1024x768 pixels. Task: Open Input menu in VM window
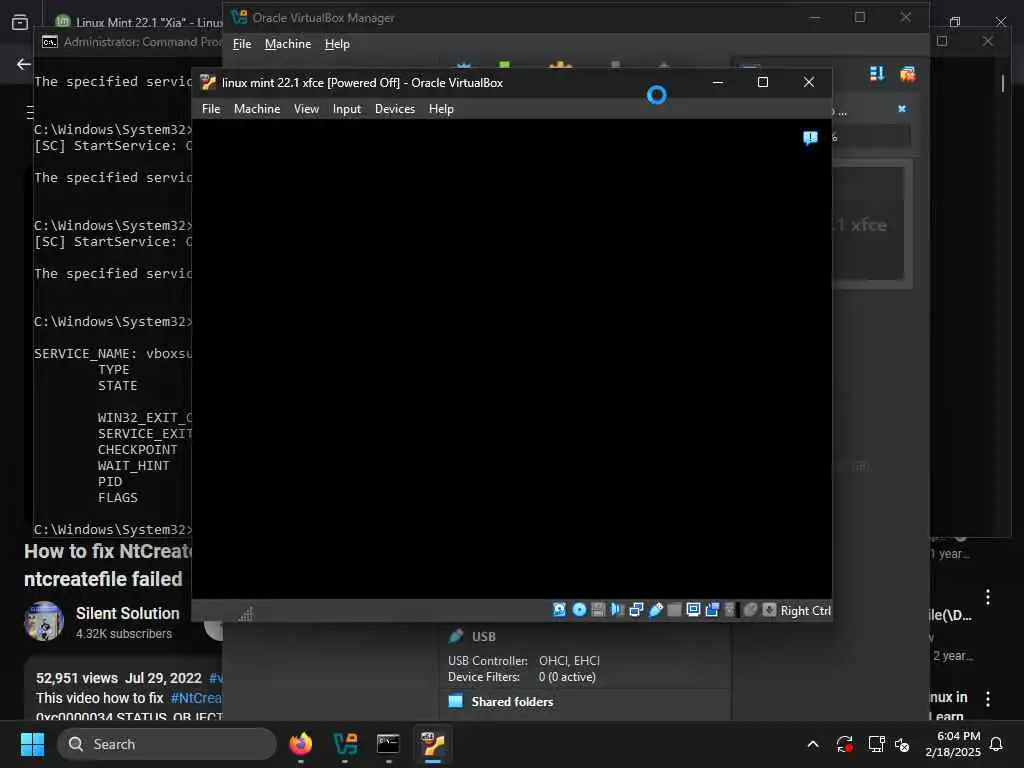click(347, 109)
